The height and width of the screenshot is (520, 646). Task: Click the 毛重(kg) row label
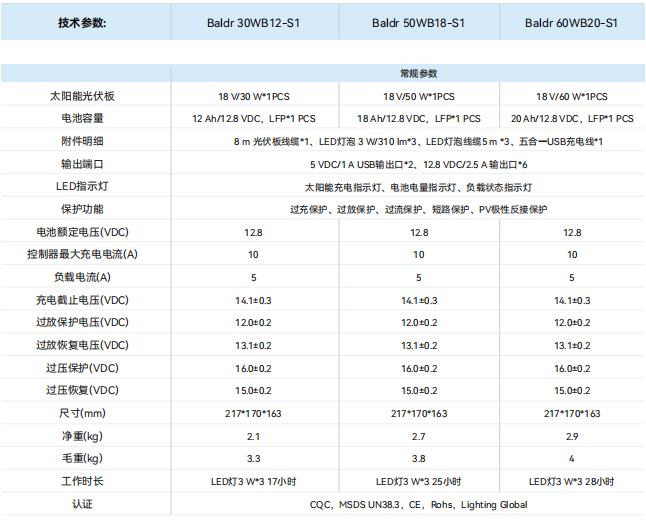click(x=82, y=458)
